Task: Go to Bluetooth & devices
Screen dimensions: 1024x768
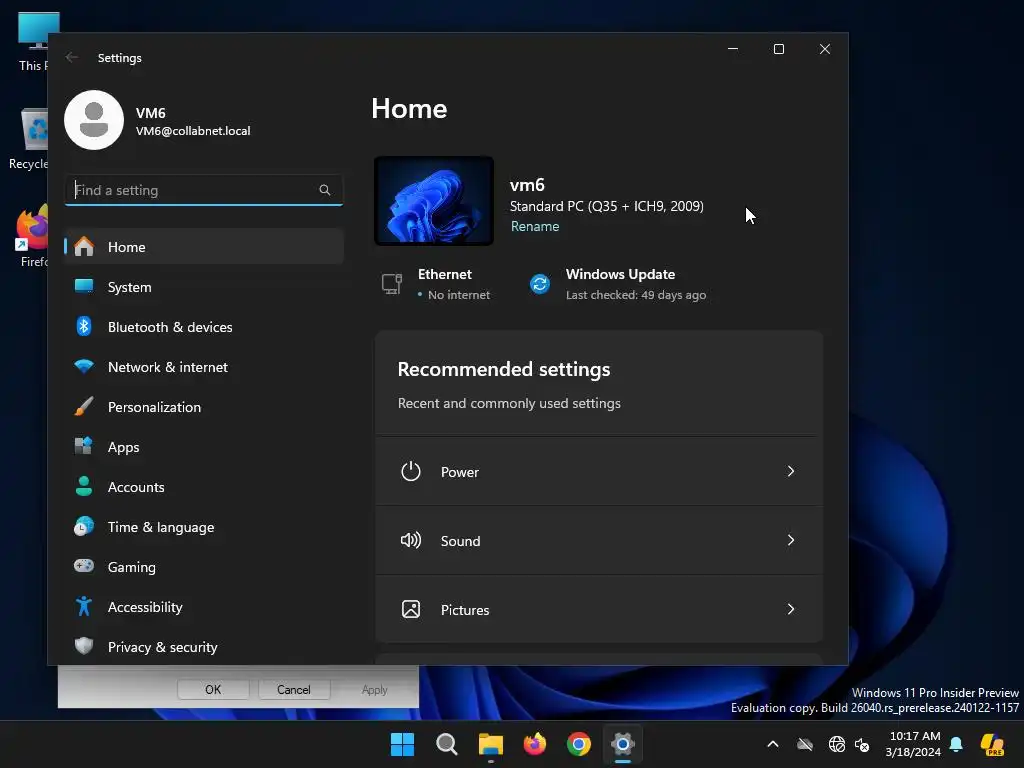Action: (204, 327)
